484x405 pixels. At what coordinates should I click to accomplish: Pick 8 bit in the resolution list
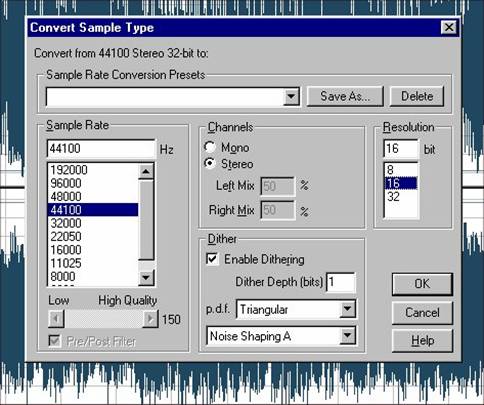click(401, 170)
